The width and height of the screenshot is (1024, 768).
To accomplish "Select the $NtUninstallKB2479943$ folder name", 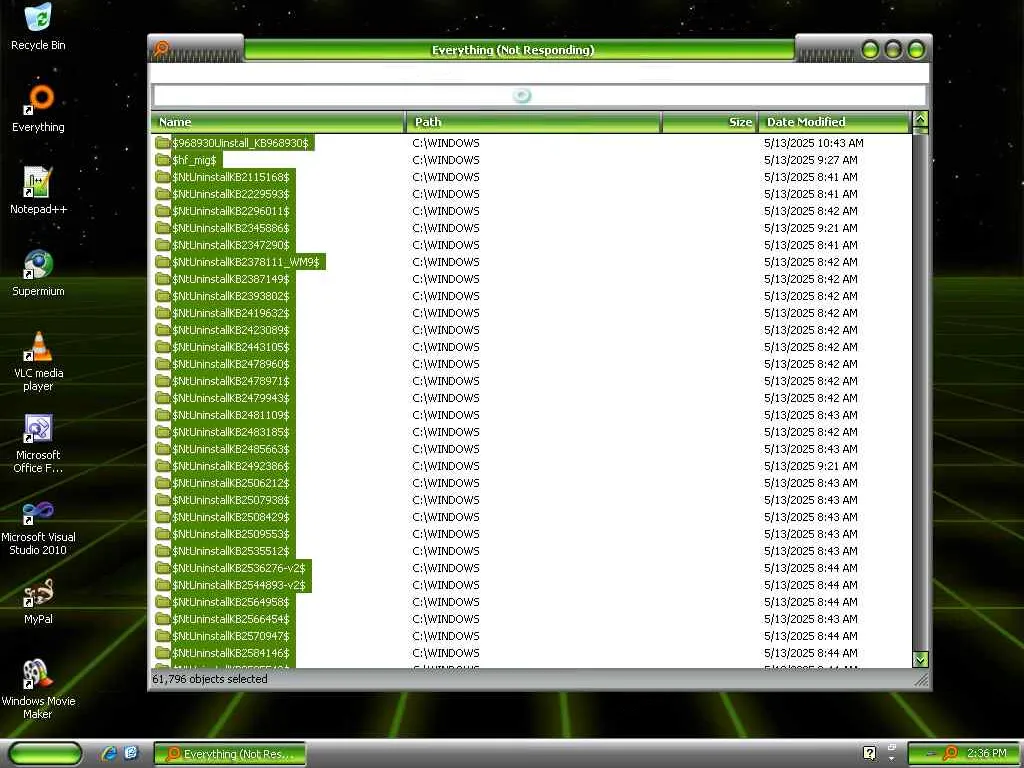I will click(x=231, y=398).
